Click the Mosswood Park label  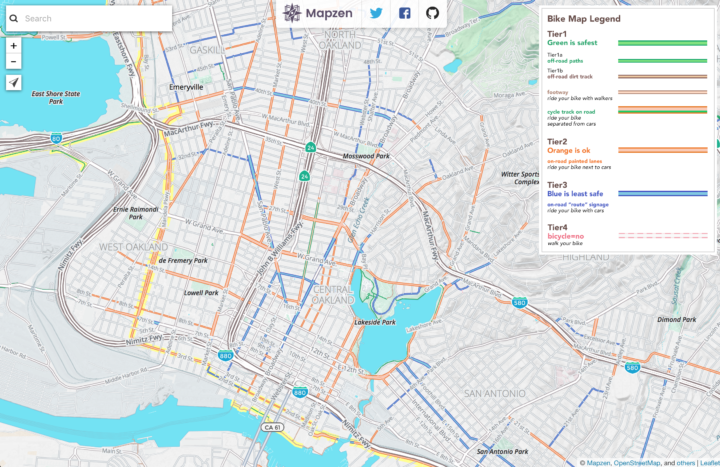pyautogui.click(x=366, y=156)
